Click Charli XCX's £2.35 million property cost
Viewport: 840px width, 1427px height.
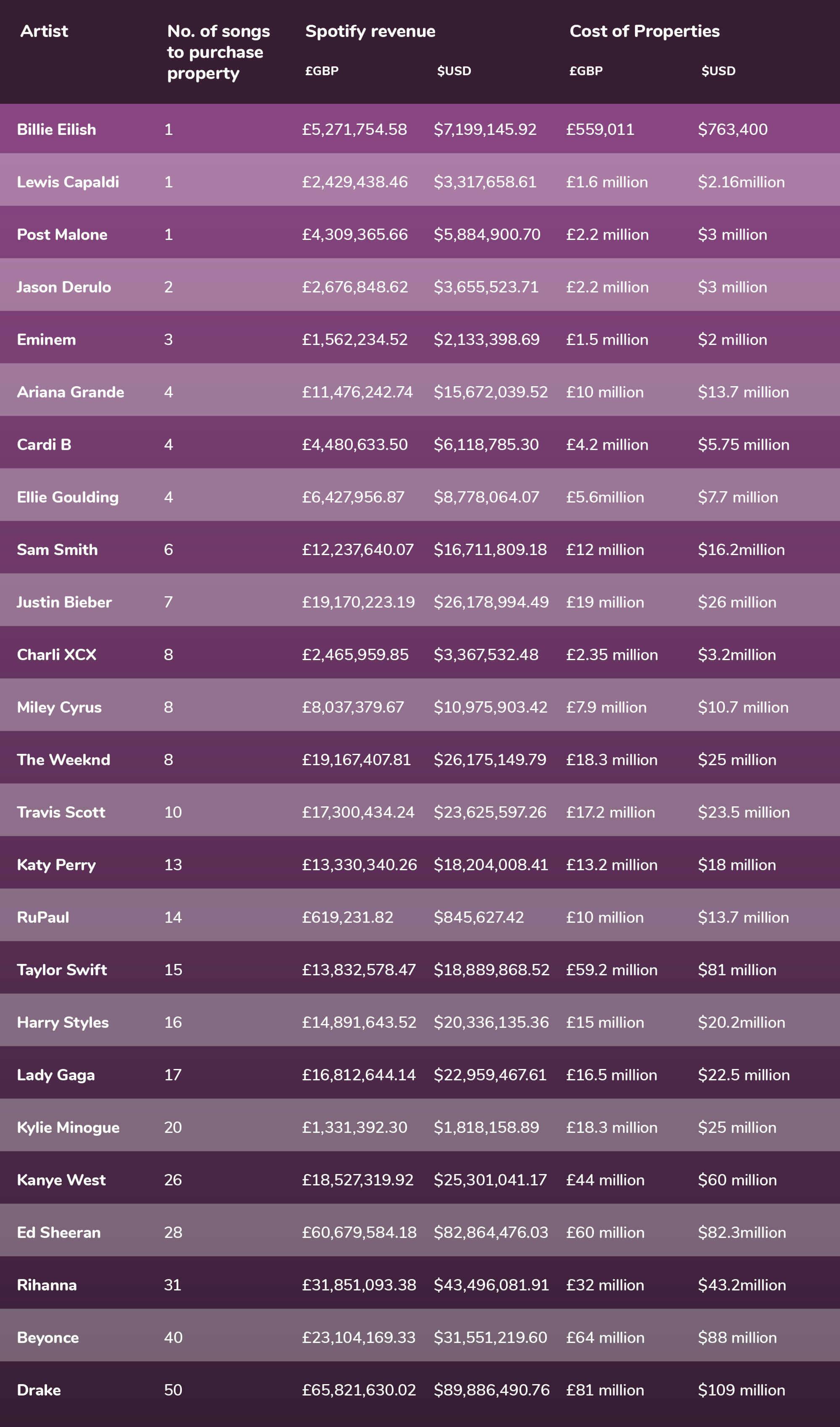612,655
